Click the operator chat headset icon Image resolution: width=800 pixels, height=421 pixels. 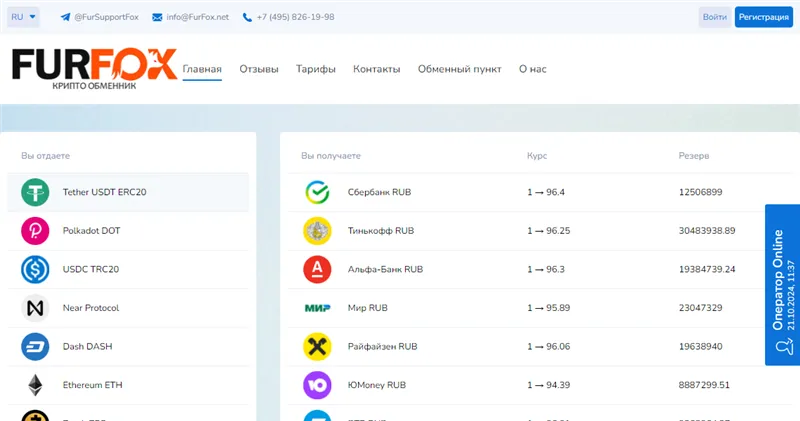point(784,348)
